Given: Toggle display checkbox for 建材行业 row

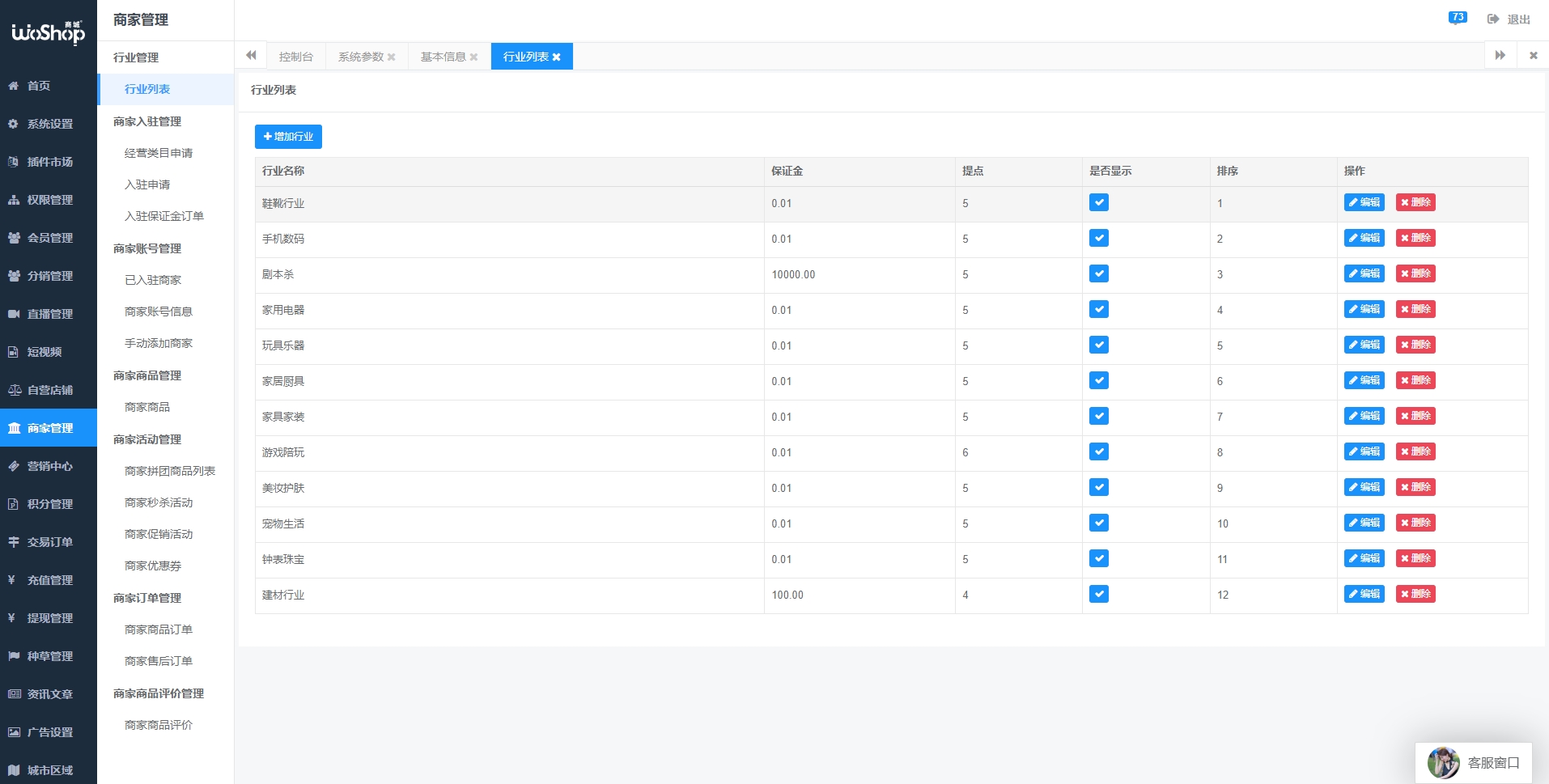Looking at the screenshot, I should pyautogui.click(x=1098, y=595).
